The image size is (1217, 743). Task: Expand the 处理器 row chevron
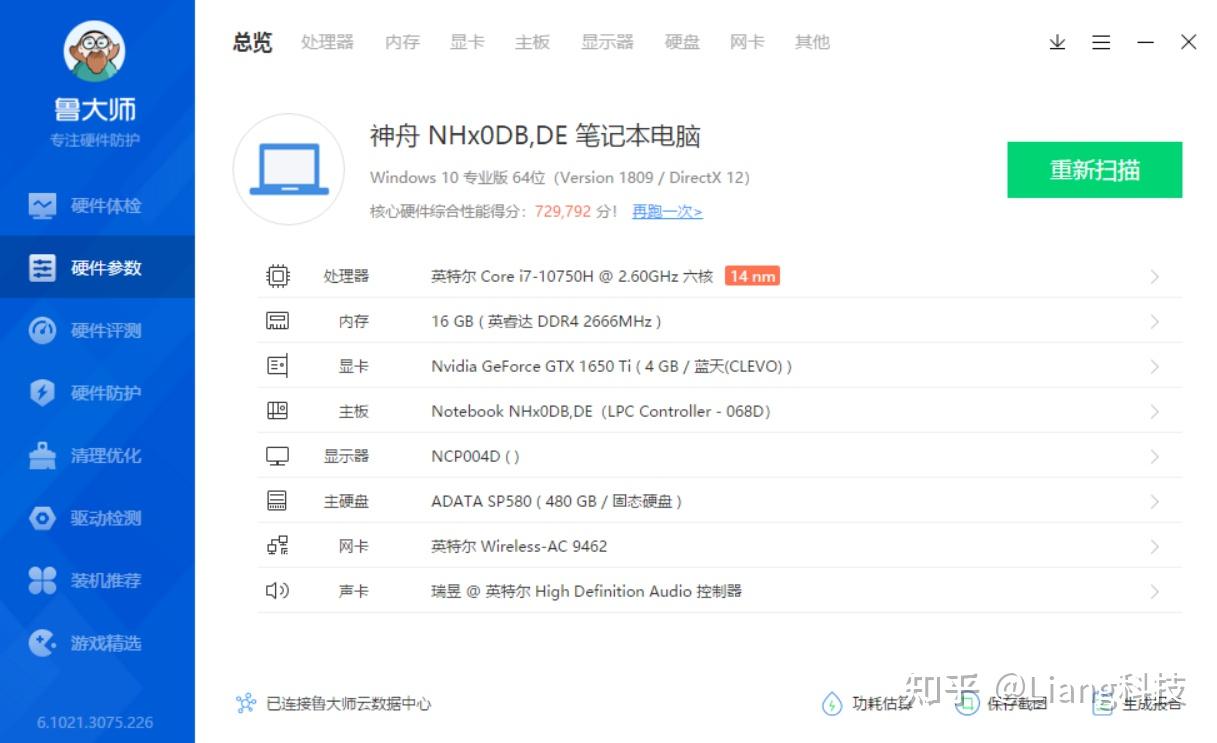[x=1154, y=277]
